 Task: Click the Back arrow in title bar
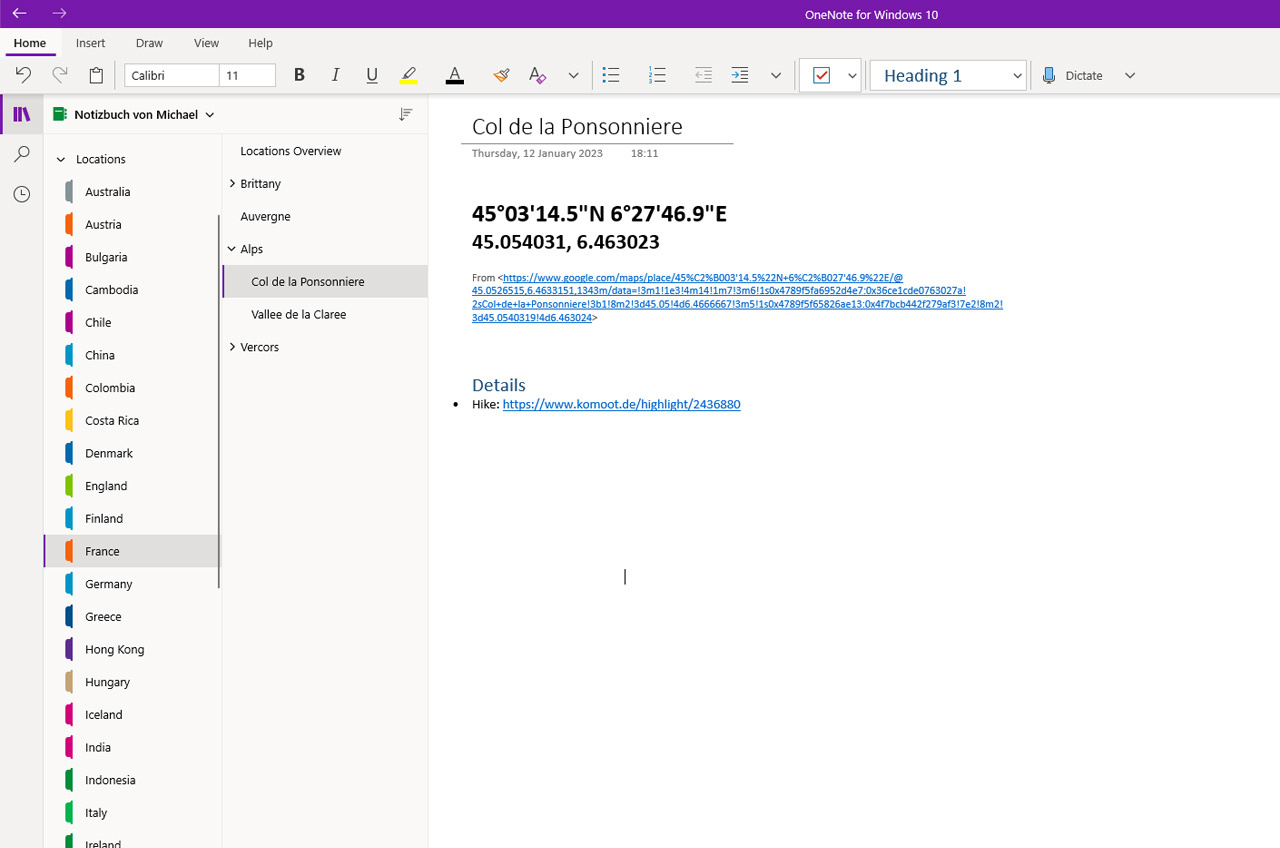click(x=19, y=13)
